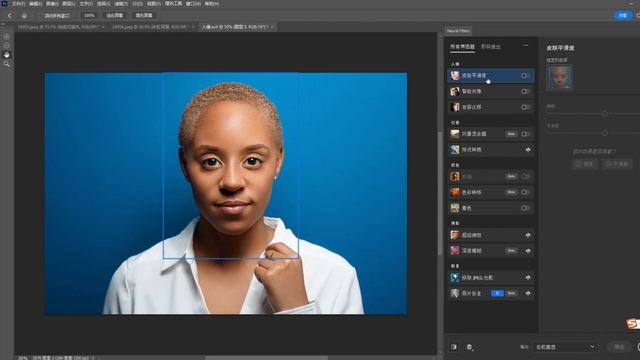Click the 适合屏幕 (Fit Screen) button
The image size is (640, 360).
pos(115,16)
